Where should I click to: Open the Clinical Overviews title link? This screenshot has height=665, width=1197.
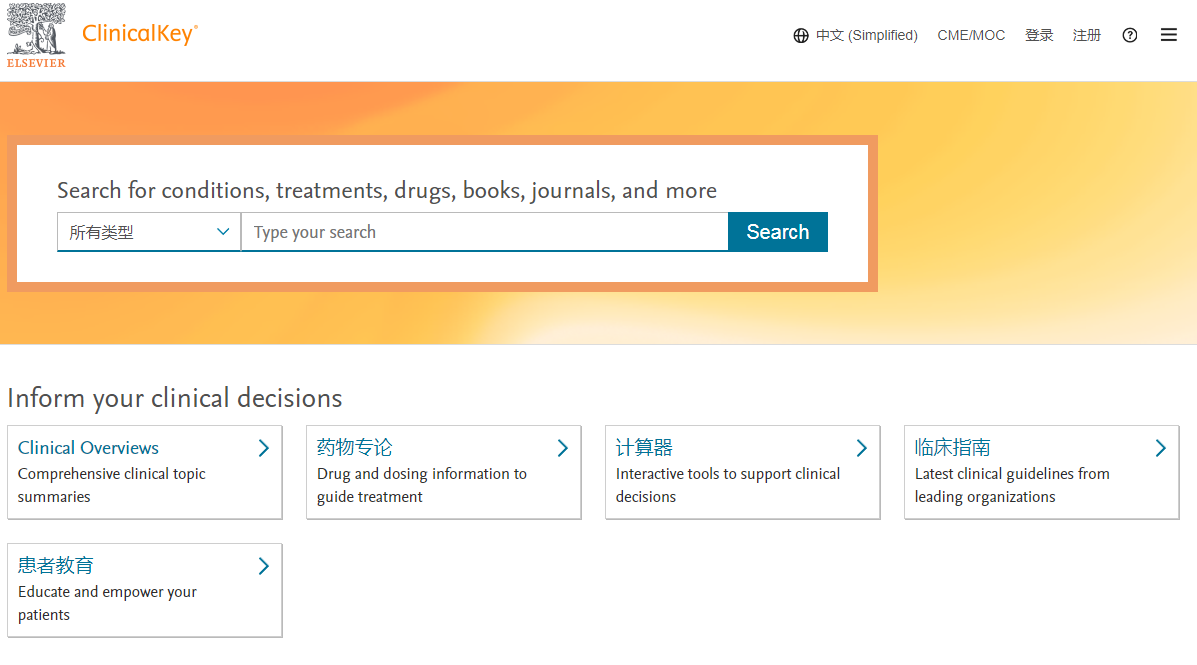(x=88, y=448)
